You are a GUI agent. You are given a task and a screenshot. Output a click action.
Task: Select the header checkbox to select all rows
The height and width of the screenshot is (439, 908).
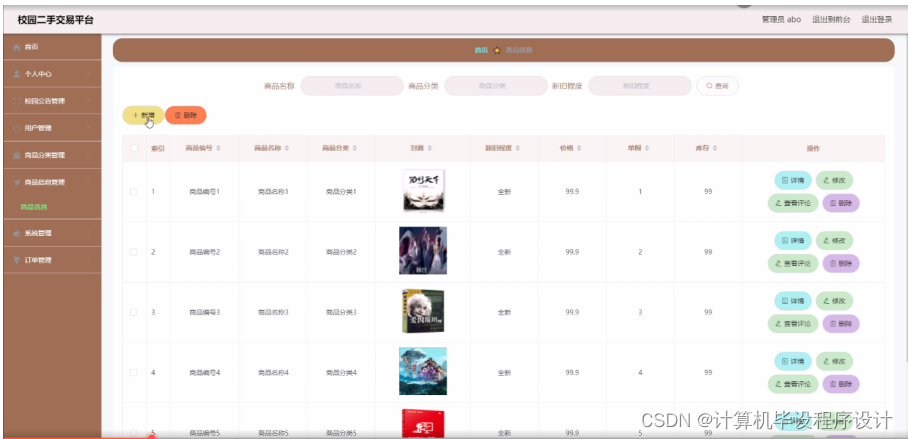pyautogui.click(x=134, y=148)
